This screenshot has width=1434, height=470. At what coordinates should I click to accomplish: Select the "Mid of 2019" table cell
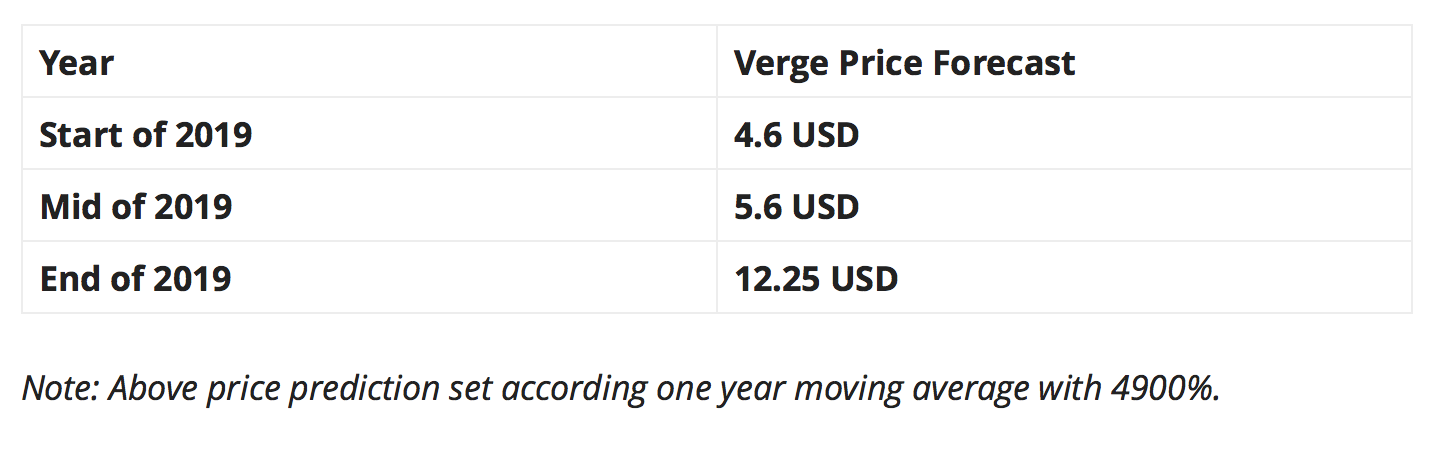tap(136, 206)
